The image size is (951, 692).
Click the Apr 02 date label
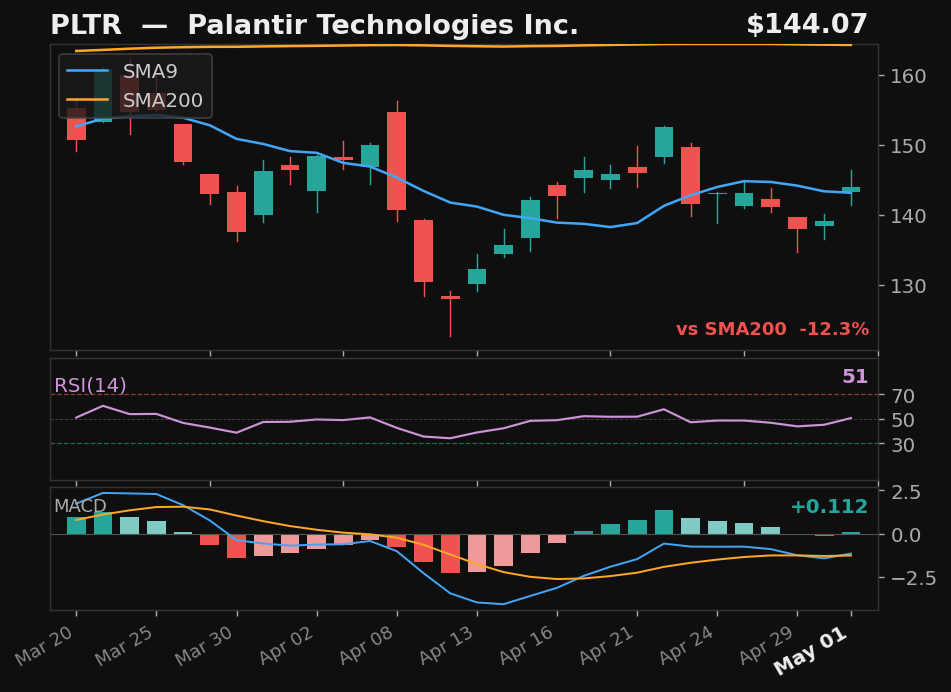pyautogui.click(x=287, y=645)
